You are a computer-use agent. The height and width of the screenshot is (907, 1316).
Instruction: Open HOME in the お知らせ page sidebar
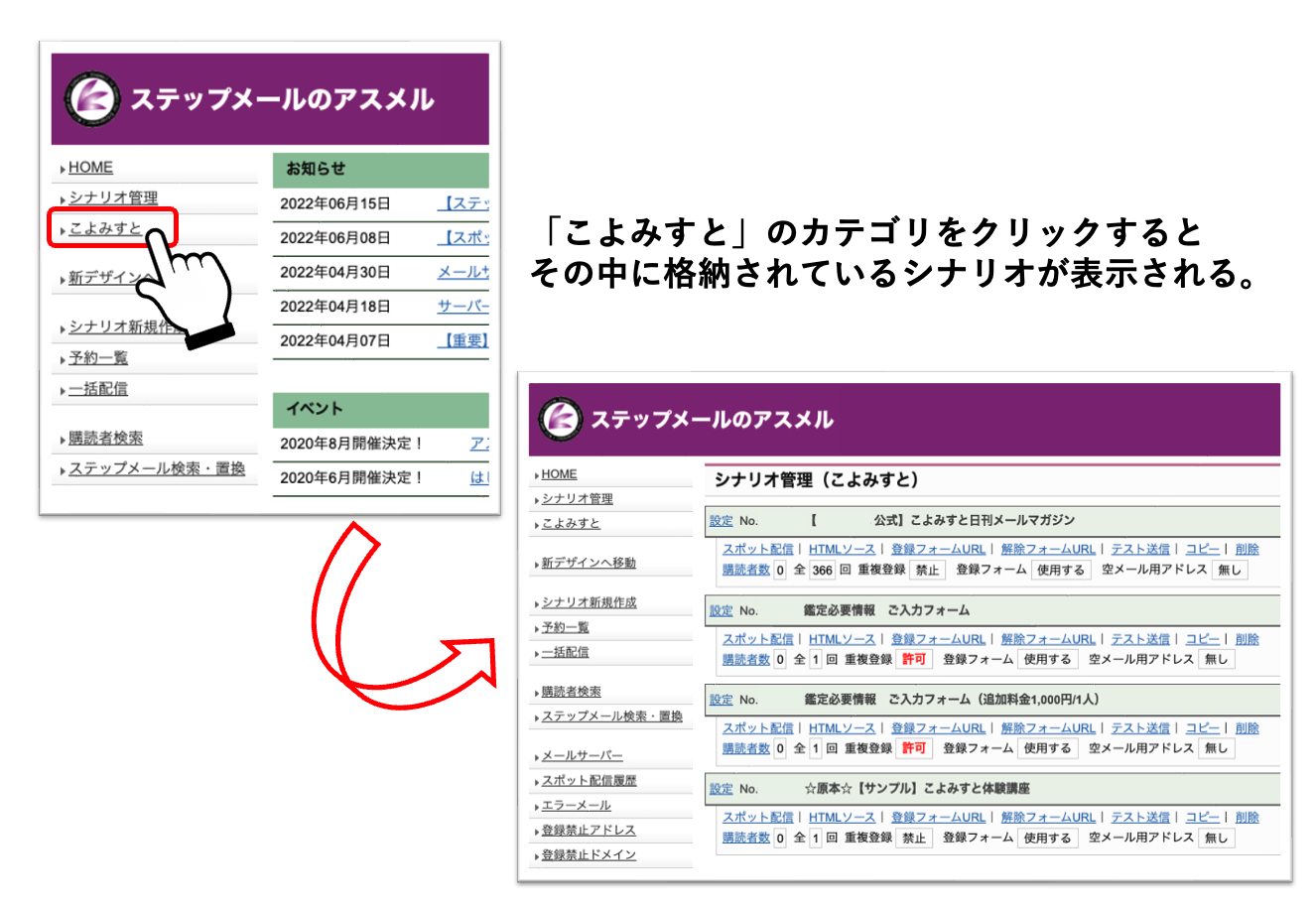90,168
